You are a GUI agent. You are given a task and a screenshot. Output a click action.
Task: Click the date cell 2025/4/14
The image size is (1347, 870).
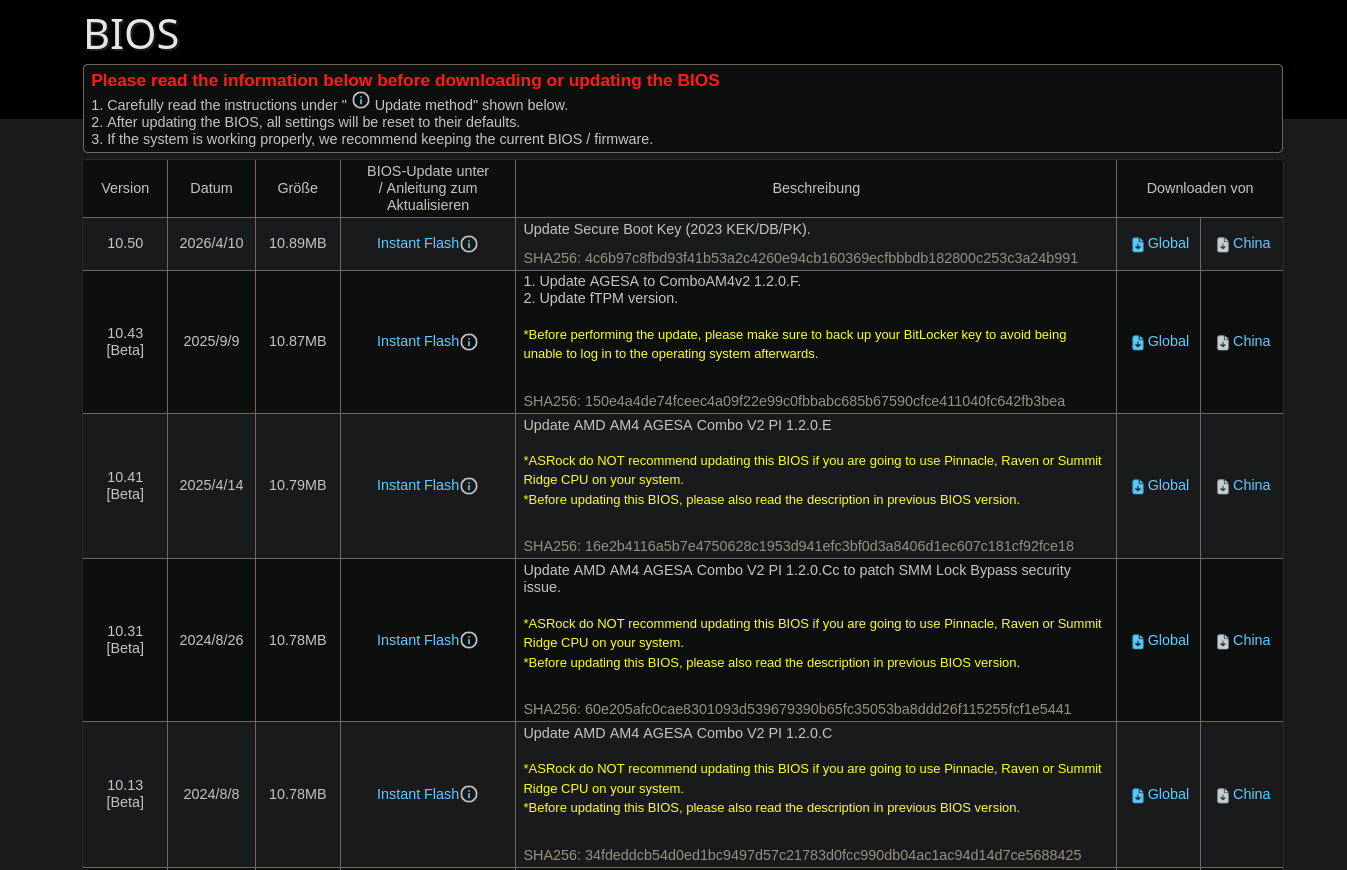point(211,485)
